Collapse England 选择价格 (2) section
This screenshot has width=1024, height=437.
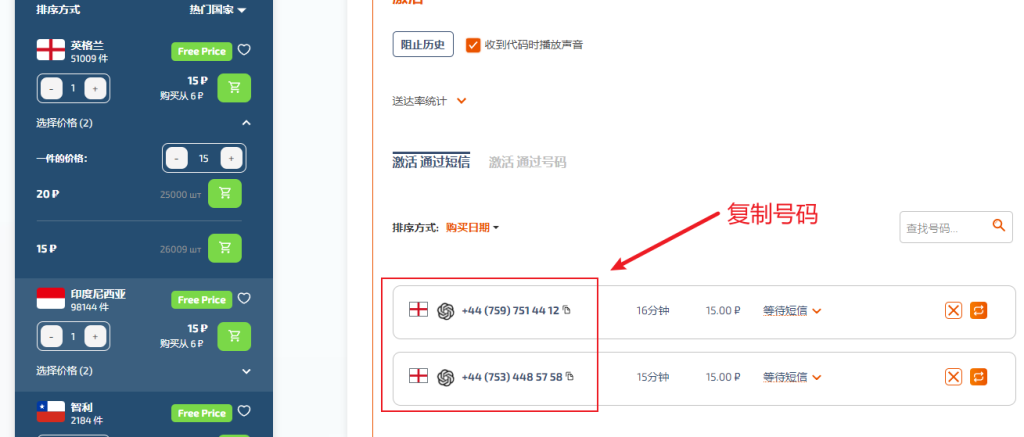click(x=246, y=123)
